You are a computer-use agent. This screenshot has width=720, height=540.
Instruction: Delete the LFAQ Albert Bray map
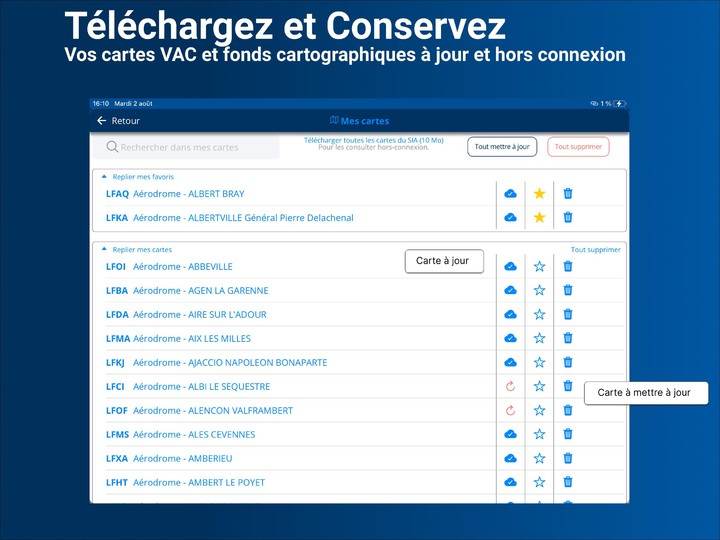pyautogui.click(x=568, y=193)
